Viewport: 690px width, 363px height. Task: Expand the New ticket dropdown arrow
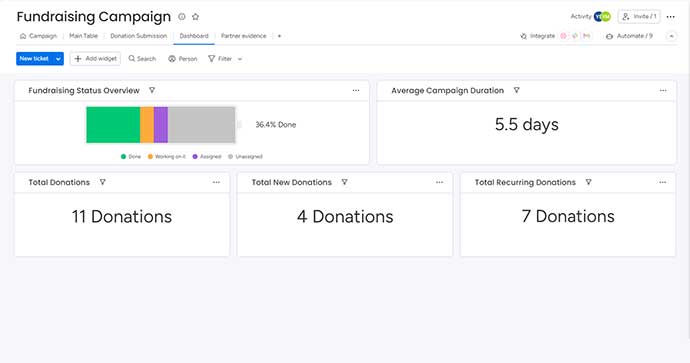coord(58,59)
